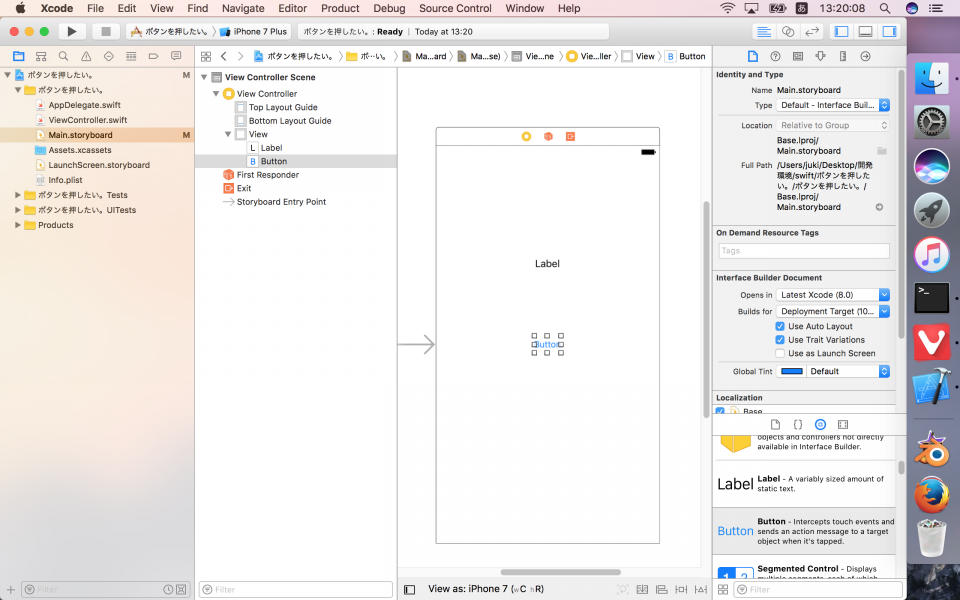The width and height of the screenshot is (960, 600).
Task: Run the project with the Play button
Action: pos(72,31)
